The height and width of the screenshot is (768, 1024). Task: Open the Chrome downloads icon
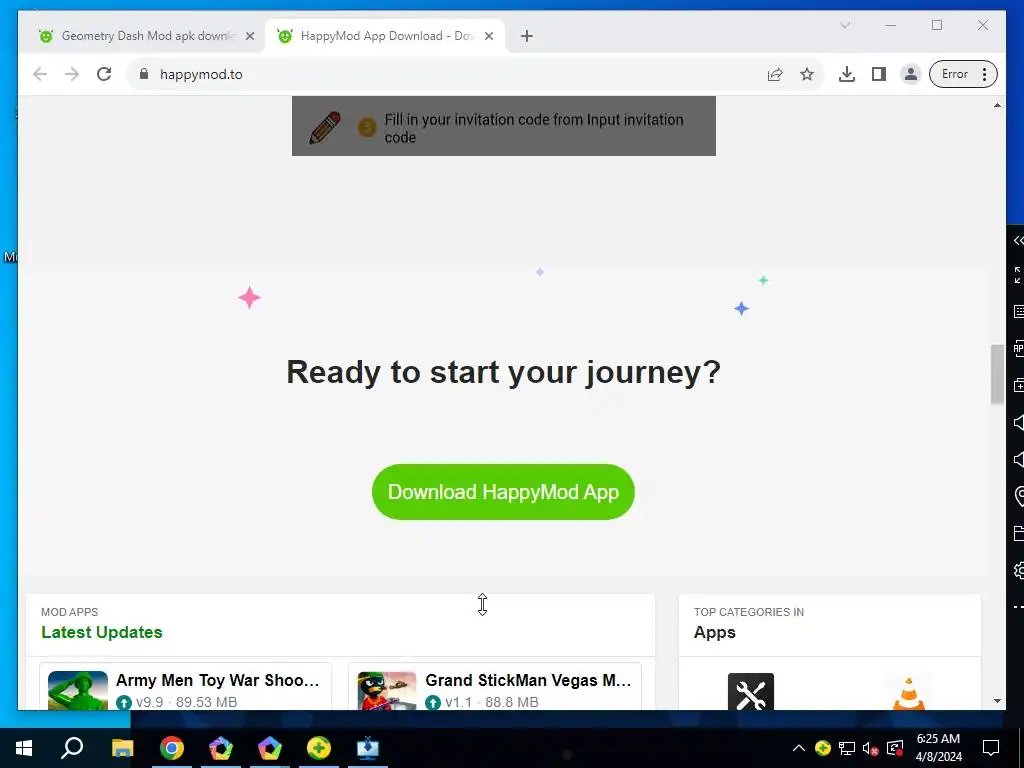coord(847,74)
